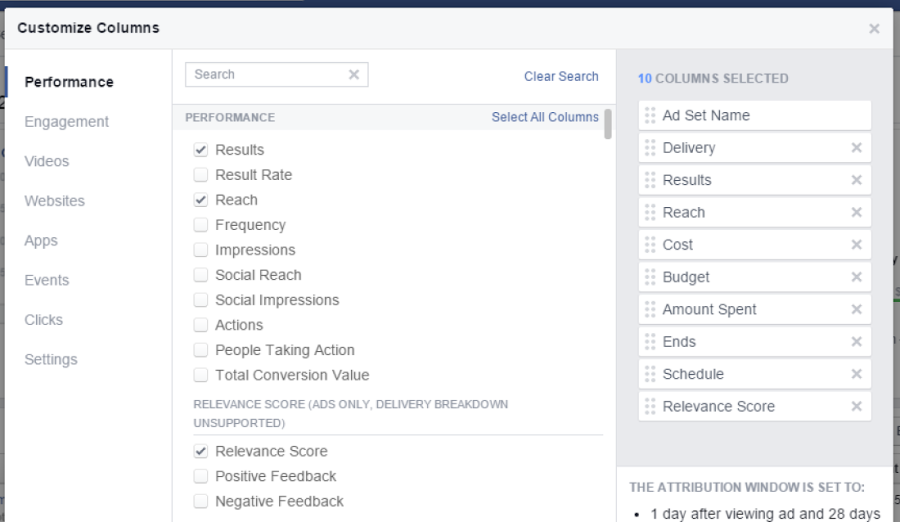
Task: Remove the Amount Spent column with its X icon
Action: pyautogui.click(x=856, y=309)
